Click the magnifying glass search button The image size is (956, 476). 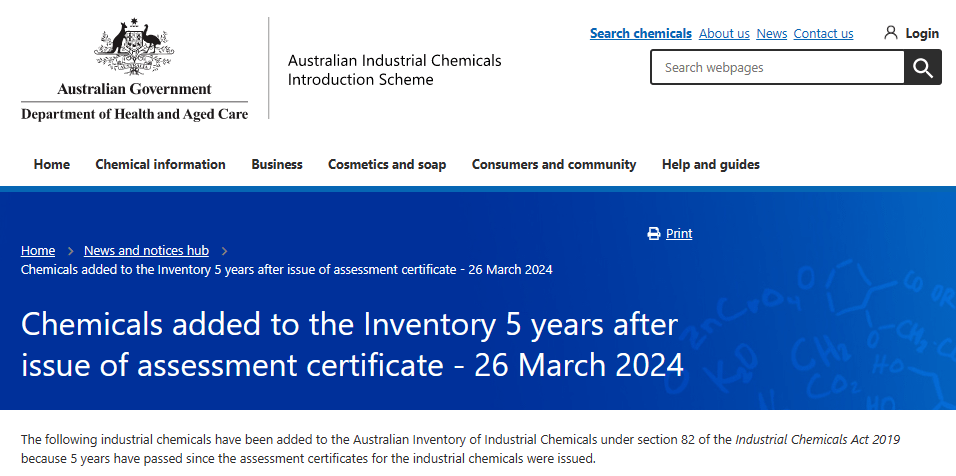pyautogui.click(x=923, y=68)
